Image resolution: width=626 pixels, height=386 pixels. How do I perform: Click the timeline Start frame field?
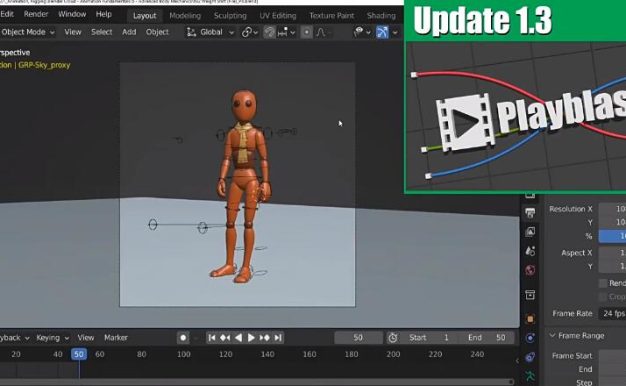pos(428,338)
